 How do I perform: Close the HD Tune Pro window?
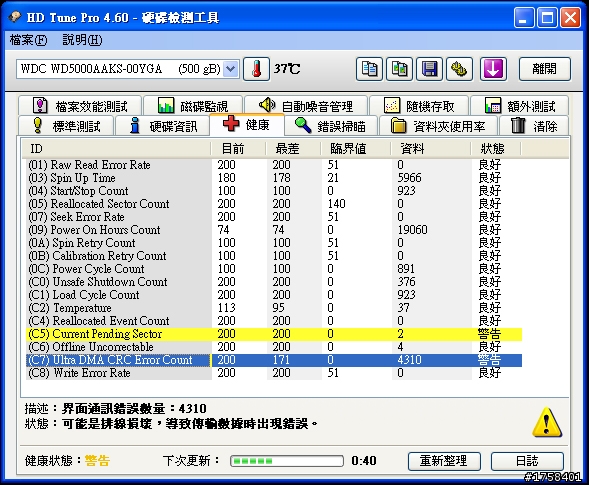coord(571,18)
